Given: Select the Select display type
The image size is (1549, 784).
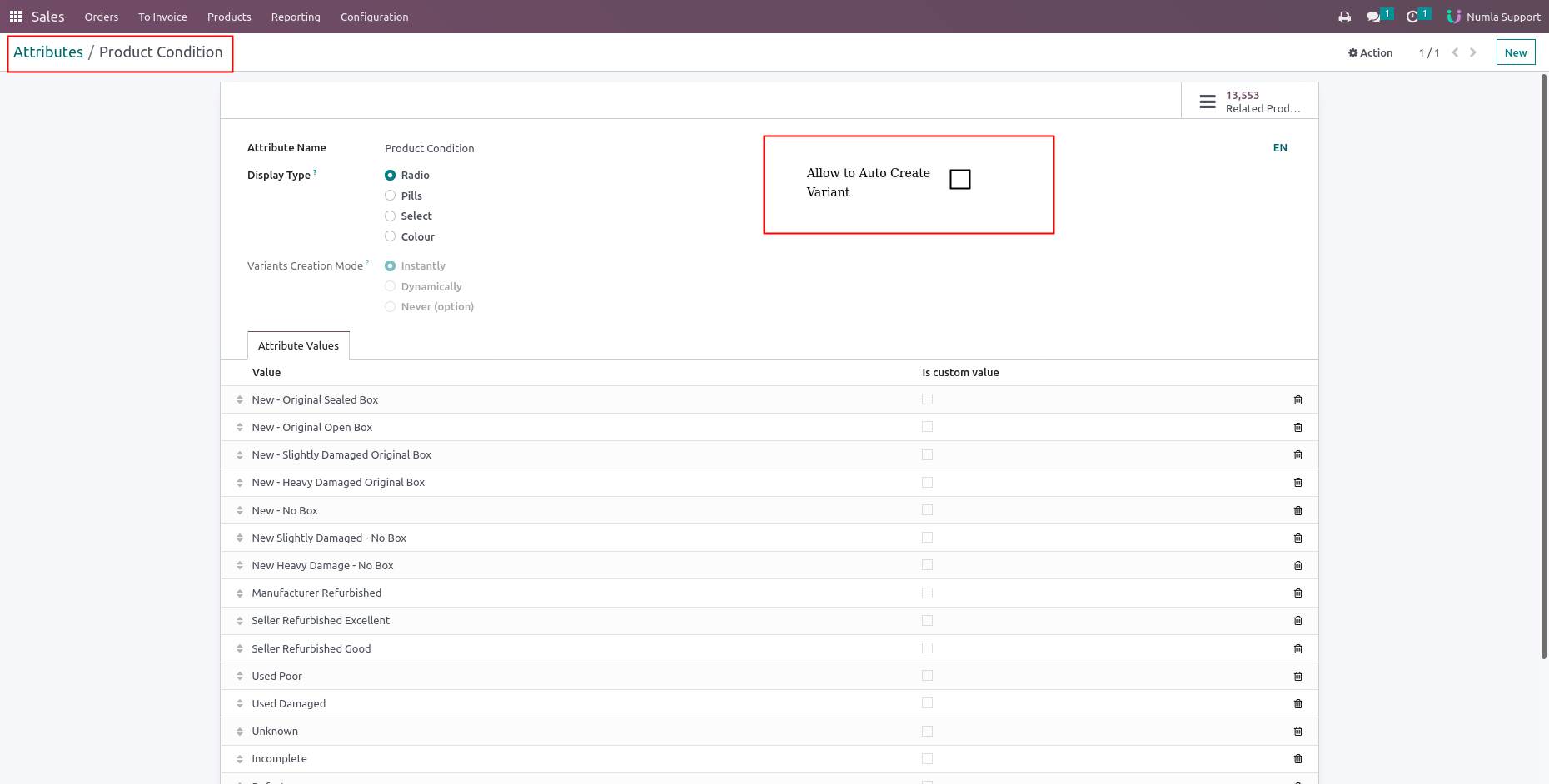Looking at the screenshot, I should 390,216.
